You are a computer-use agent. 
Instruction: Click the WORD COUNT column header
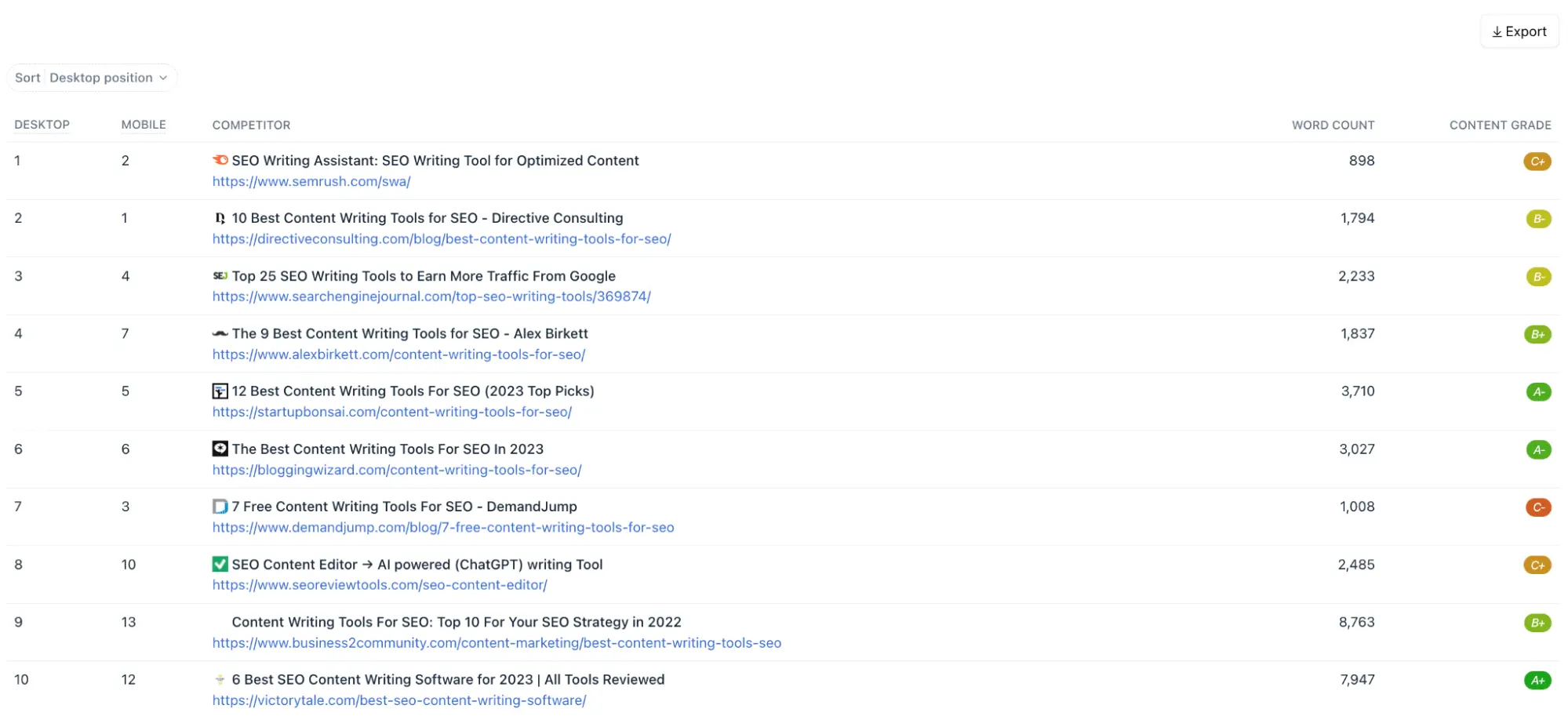point(1333,125)
